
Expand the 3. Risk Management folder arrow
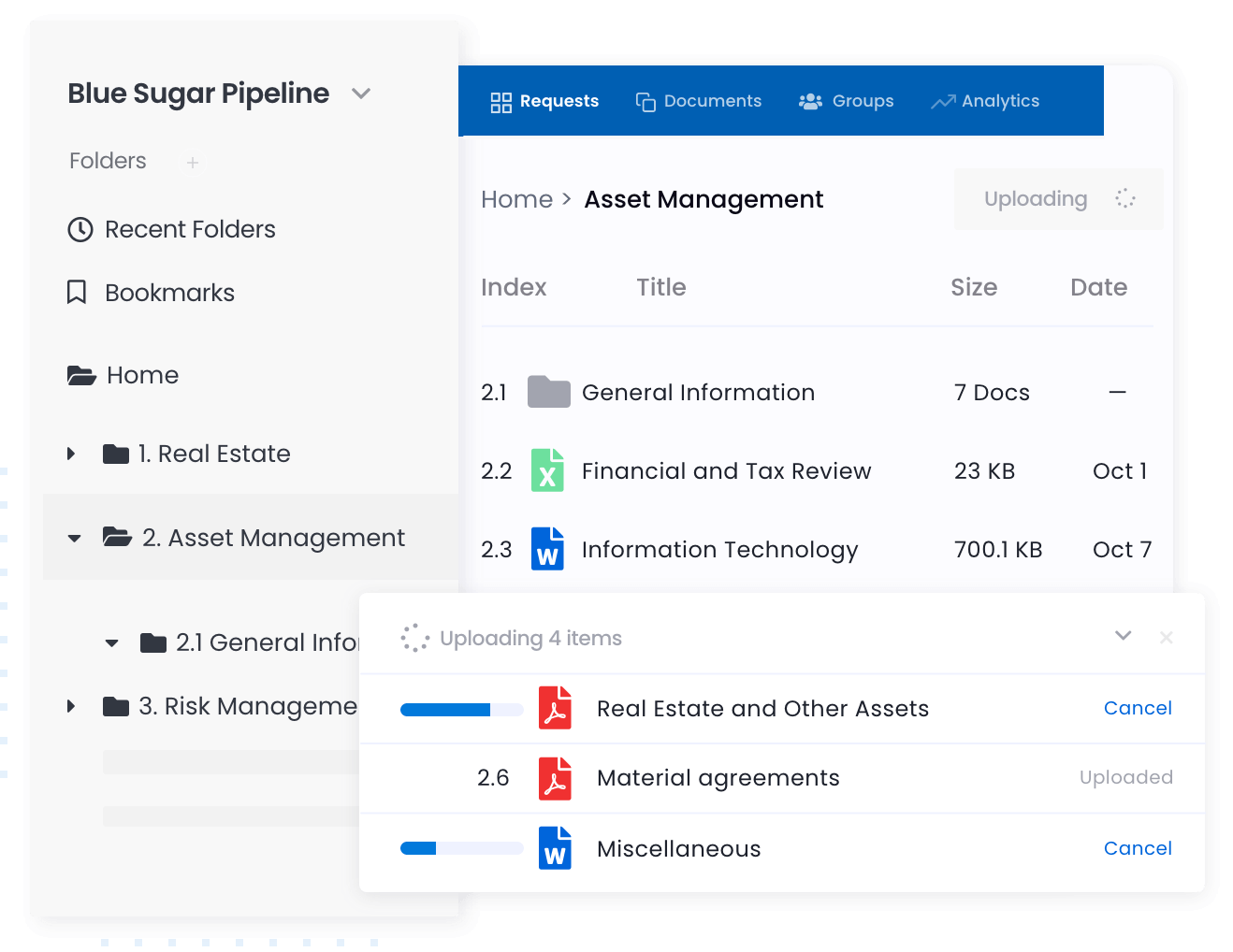pyautogui.click(x=71, y=706)
